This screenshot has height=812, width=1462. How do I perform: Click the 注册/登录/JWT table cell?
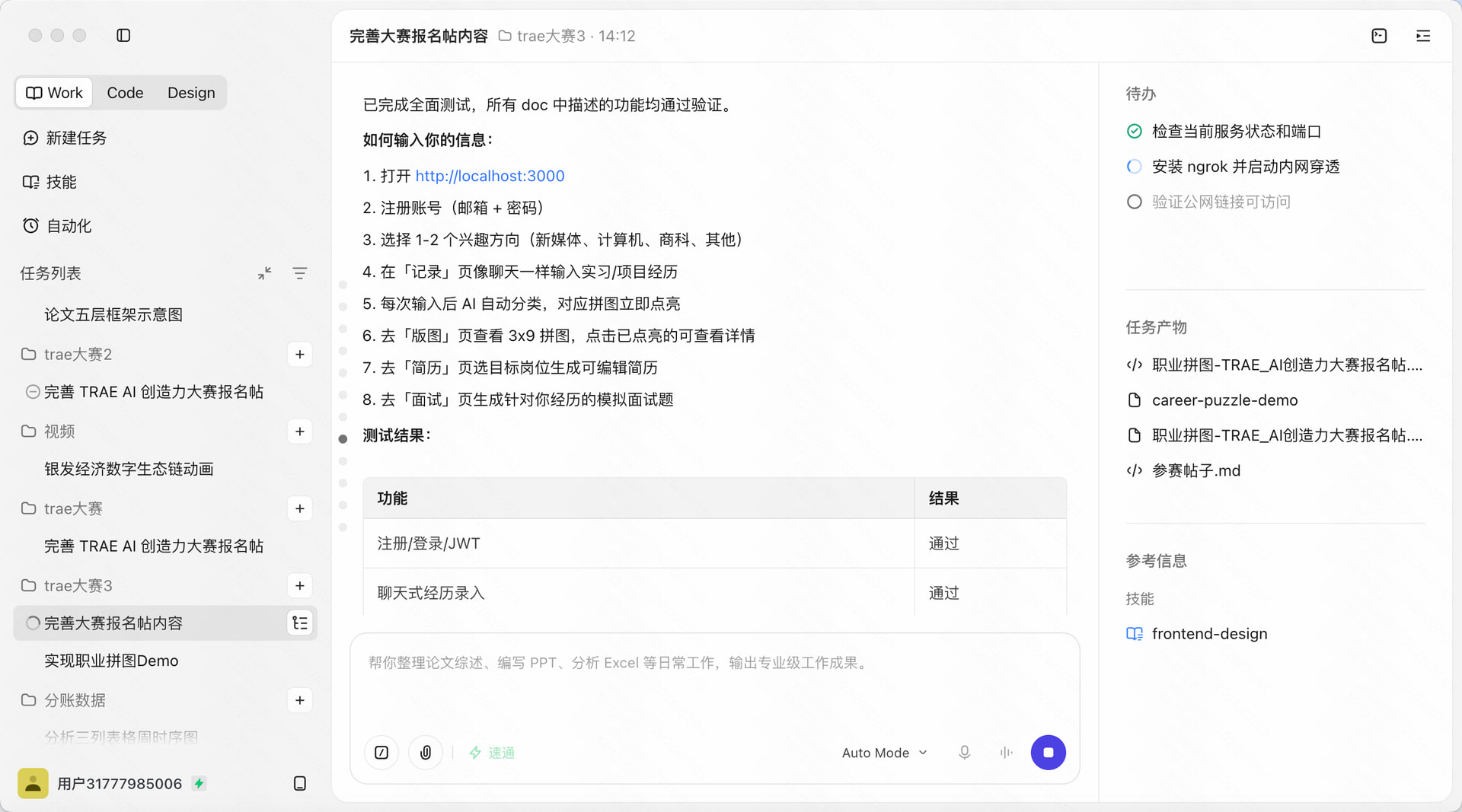pos(638,543)
